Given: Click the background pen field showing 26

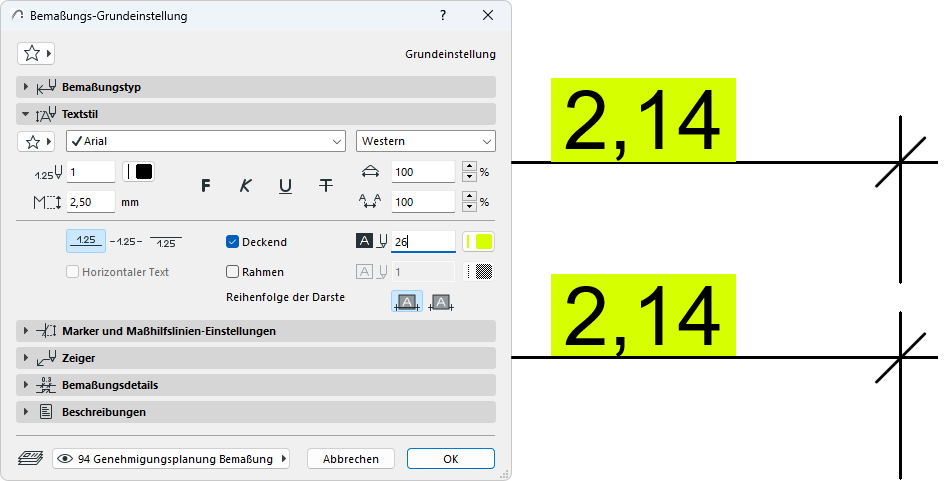Looking at the screenshot, I should 423,242.
